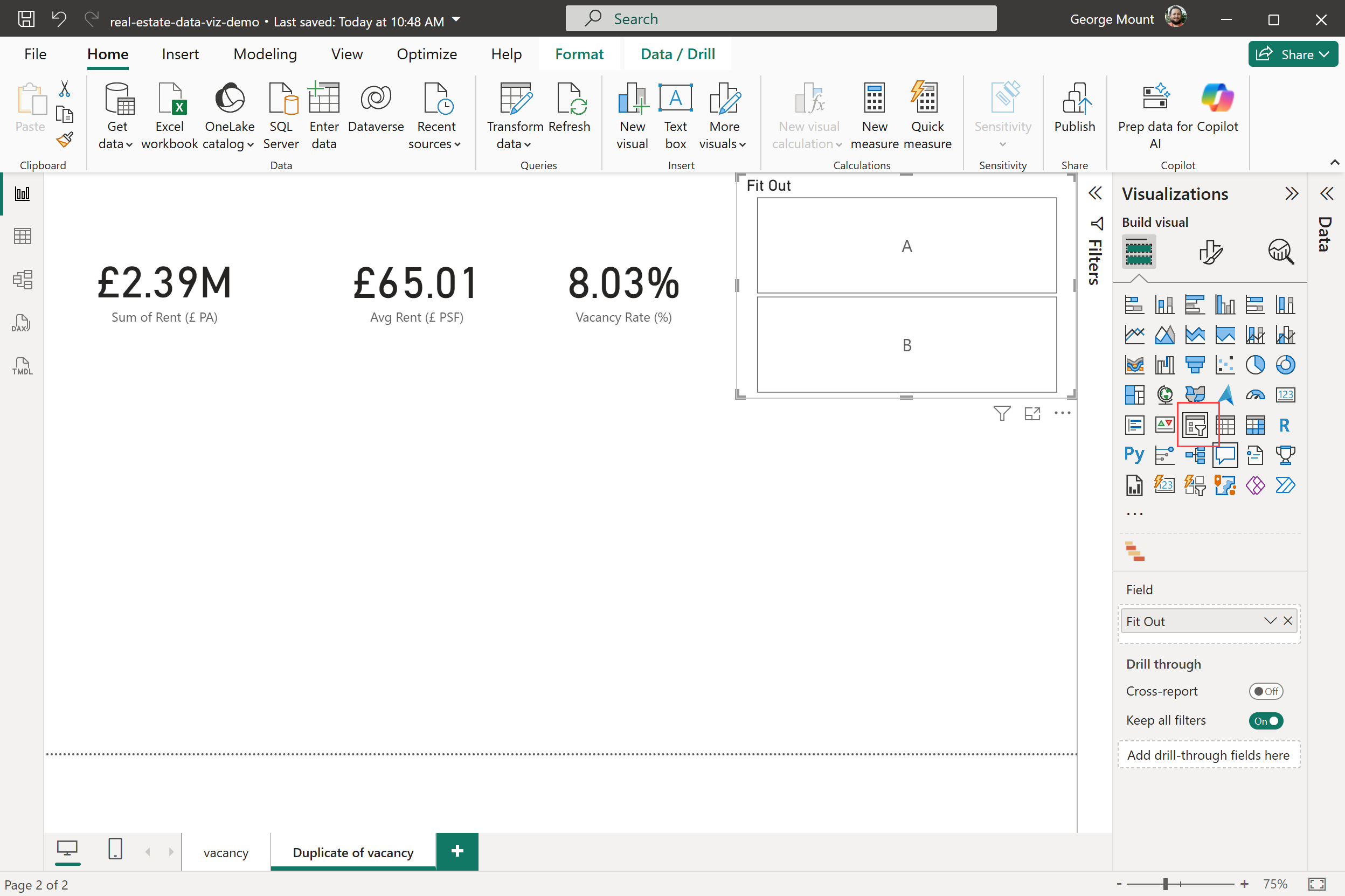Select slicer option A
Image resolution: width=1345 pixels, height=896 pixels.
point(906,246)
